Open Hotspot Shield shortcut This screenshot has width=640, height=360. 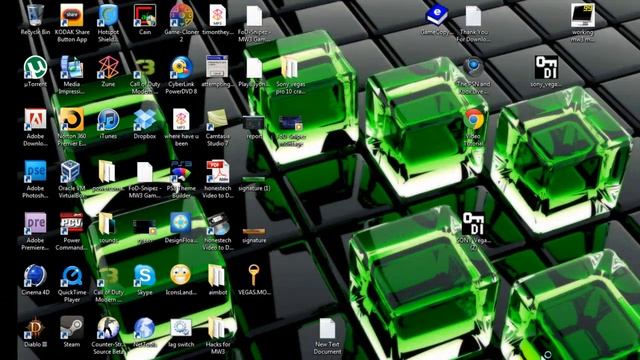(108, 15)
